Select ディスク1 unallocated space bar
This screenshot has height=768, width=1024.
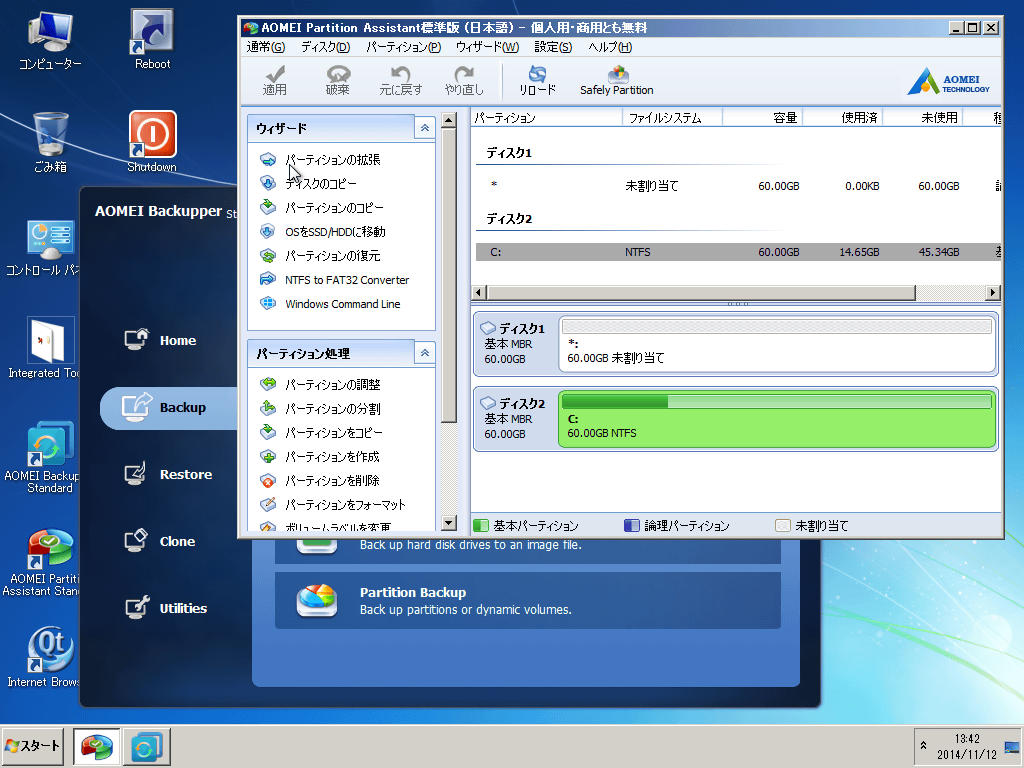[777, 344]
